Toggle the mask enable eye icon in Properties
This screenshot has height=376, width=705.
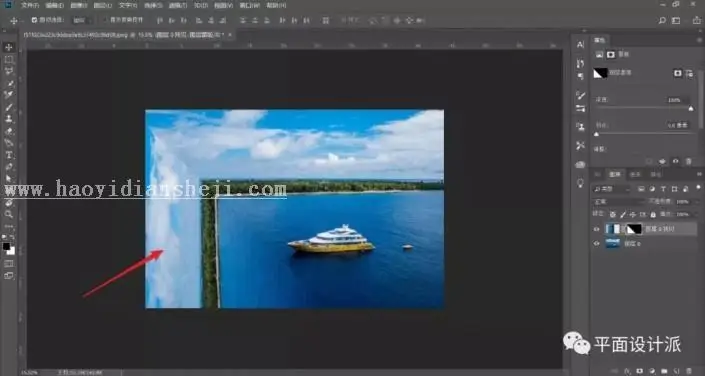pyautogui.click(x=675, y=161)
